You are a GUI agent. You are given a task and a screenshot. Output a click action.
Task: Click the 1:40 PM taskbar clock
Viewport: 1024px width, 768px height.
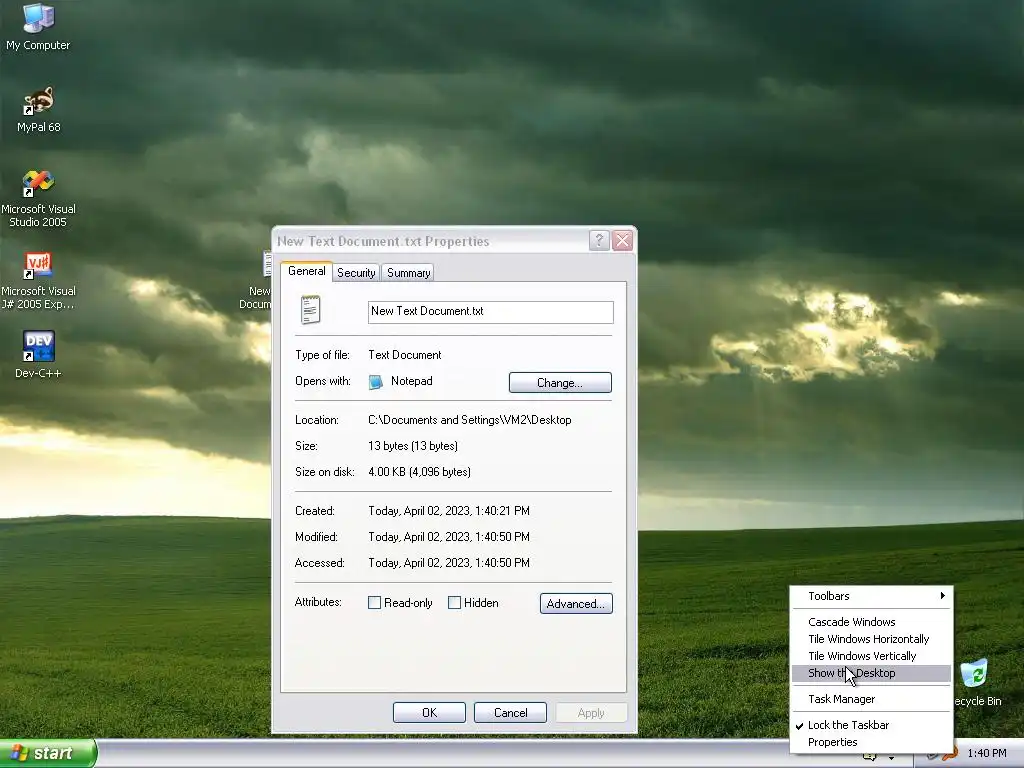pos(987,753)
